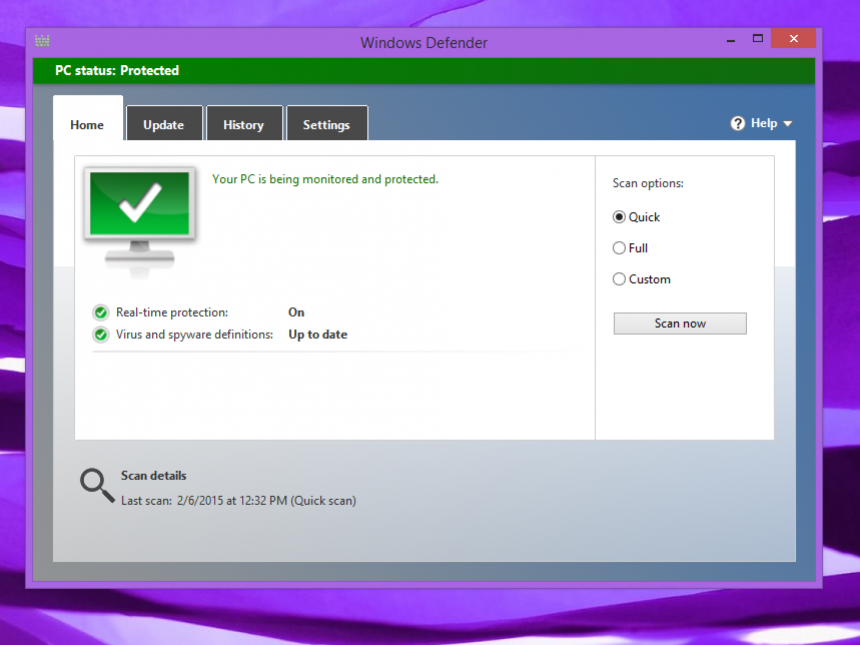
Task: Click the Help question mark icon
Action: coord(738,123)
